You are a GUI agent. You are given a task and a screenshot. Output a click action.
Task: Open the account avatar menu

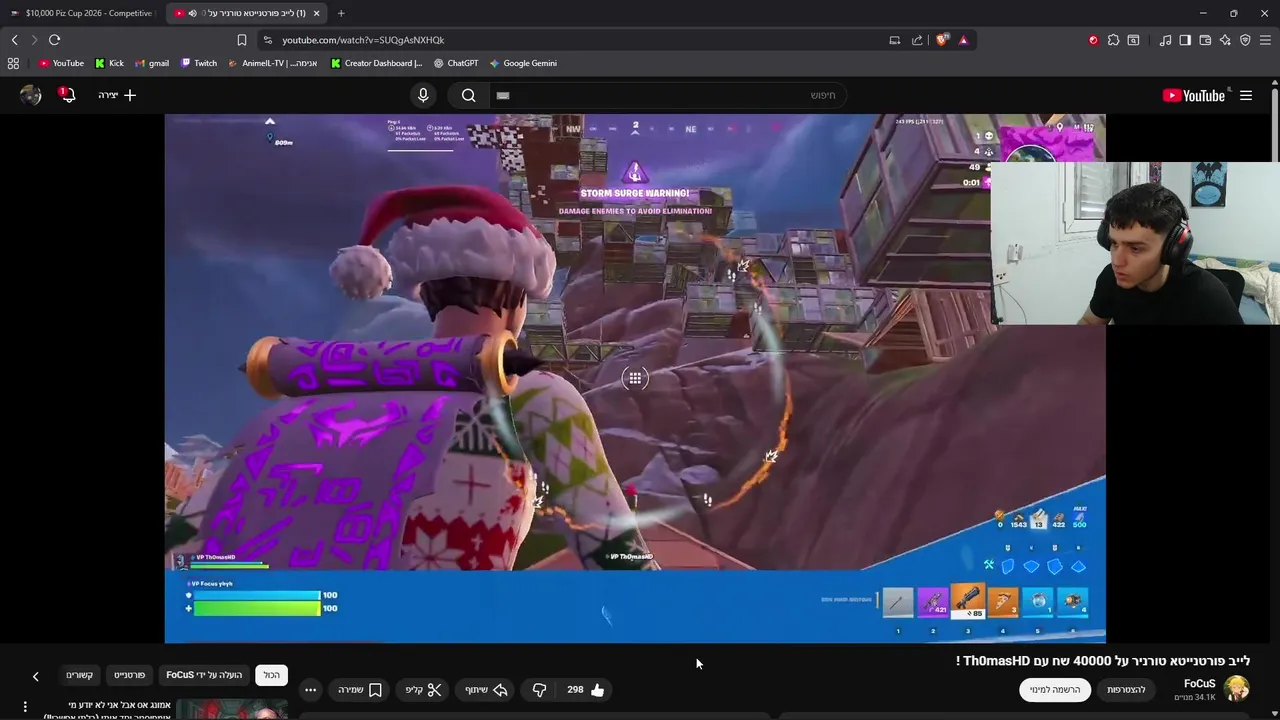31,95
